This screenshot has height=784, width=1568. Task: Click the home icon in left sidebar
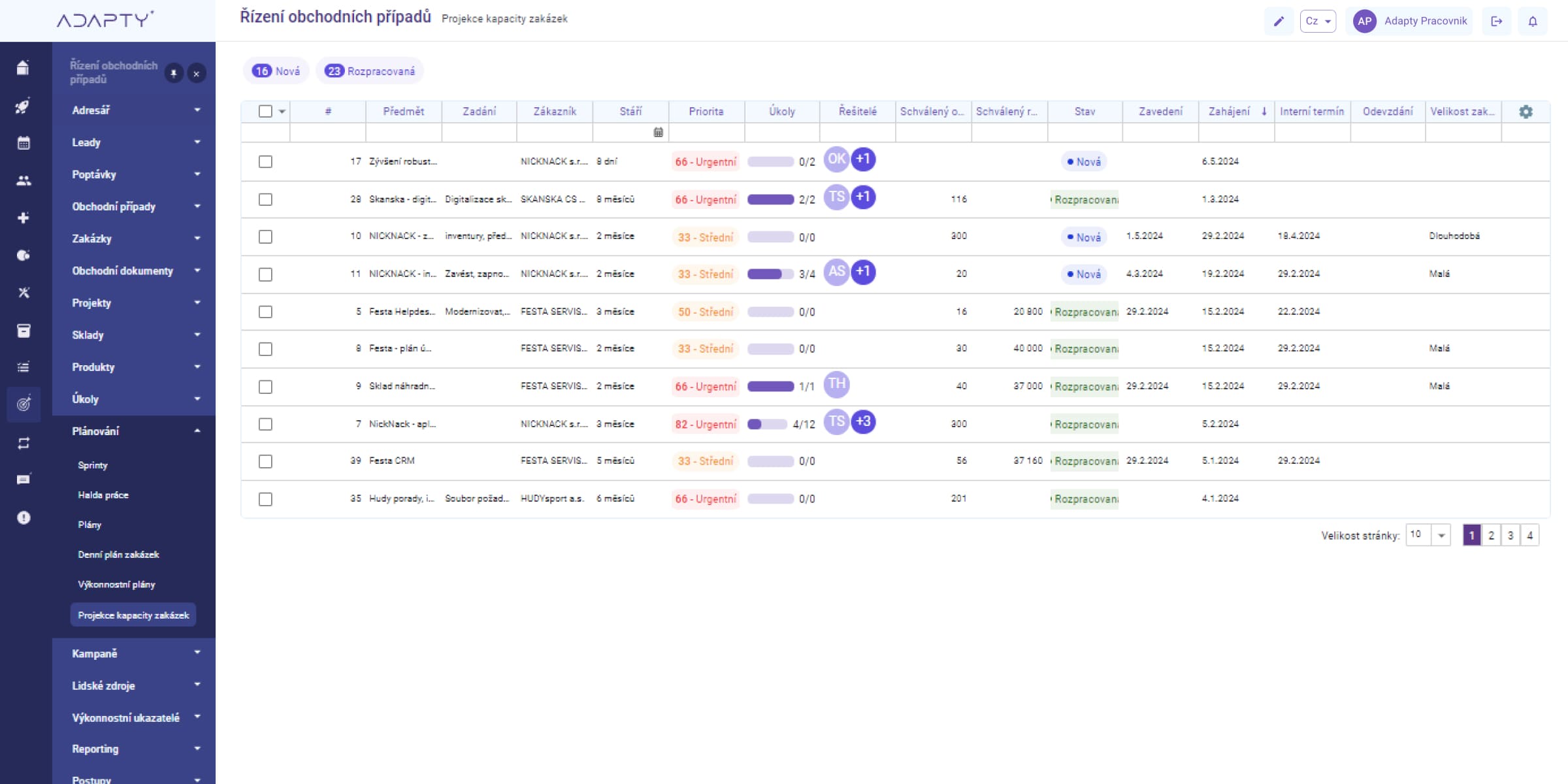pyautogui.click(x=24, y=68)
